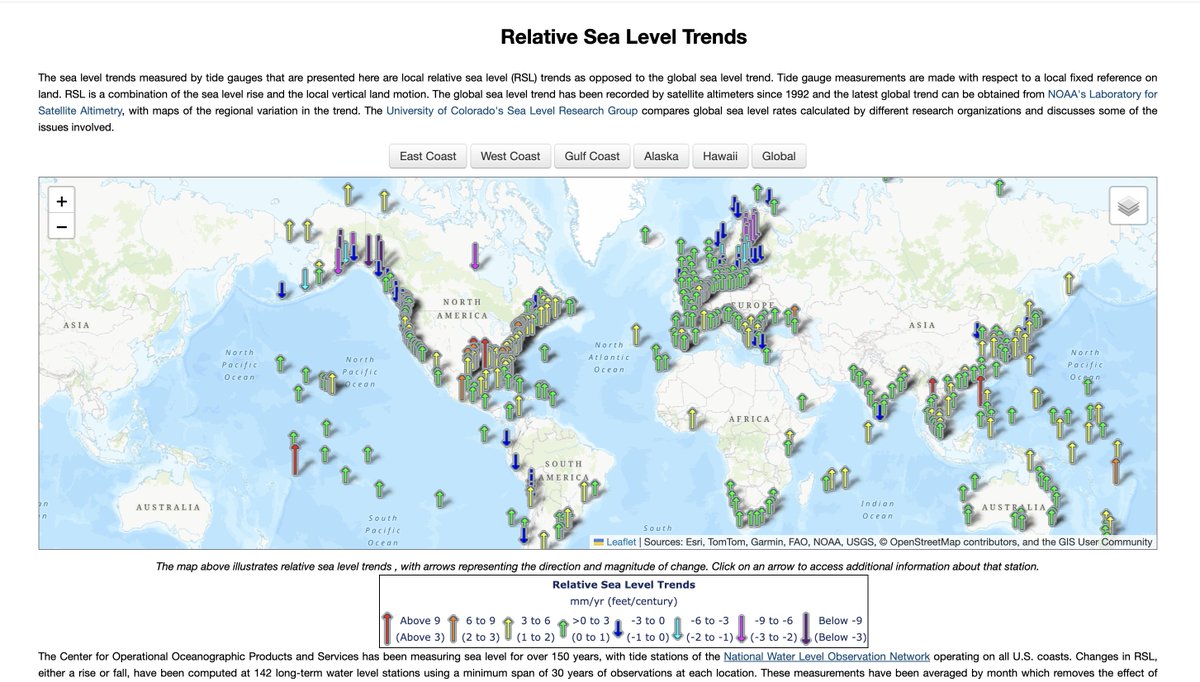Click the '6 to 9' legend label
The width and height of the screenshot is (1200, 682).
482,620
